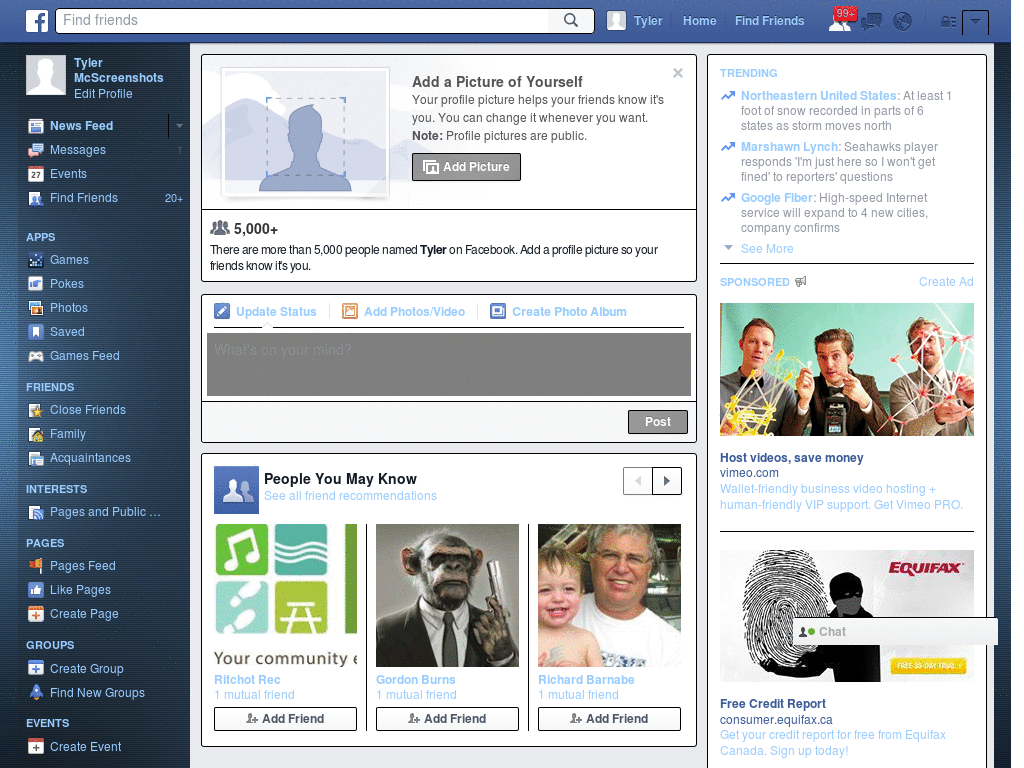
Task: Click the Like Pages thumbs-up icon
Action: 36,590
